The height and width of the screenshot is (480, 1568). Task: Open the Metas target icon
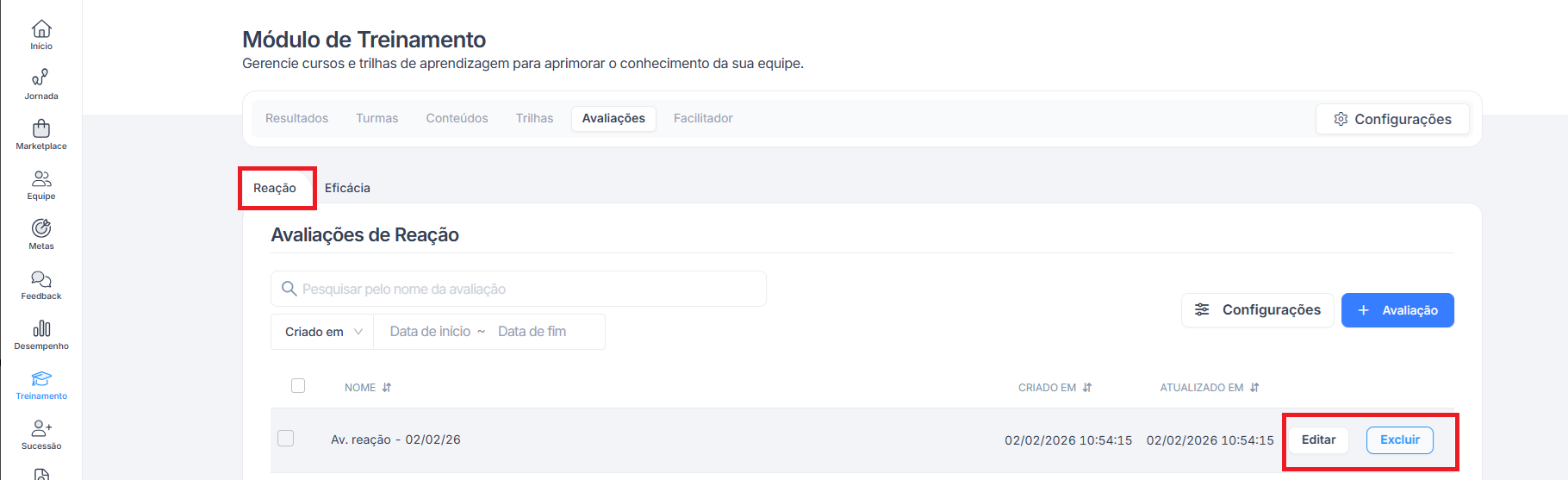click(x=41, y=229)
